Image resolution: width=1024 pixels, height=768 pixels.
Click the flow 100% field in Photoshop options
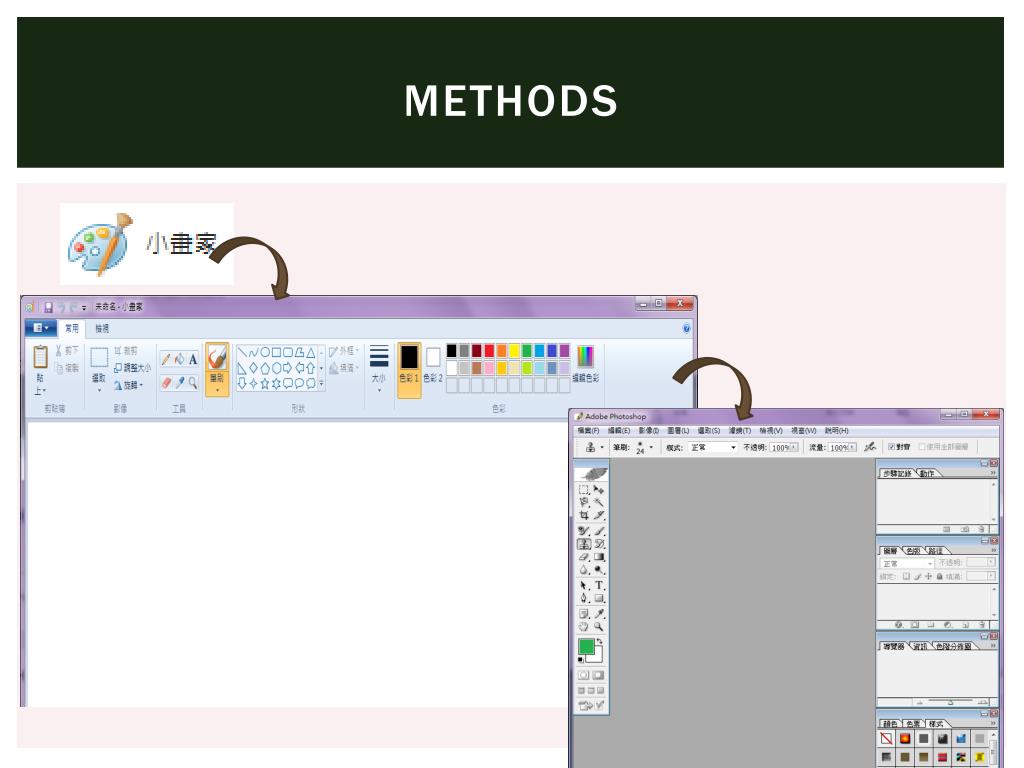(x=842, y=447)
